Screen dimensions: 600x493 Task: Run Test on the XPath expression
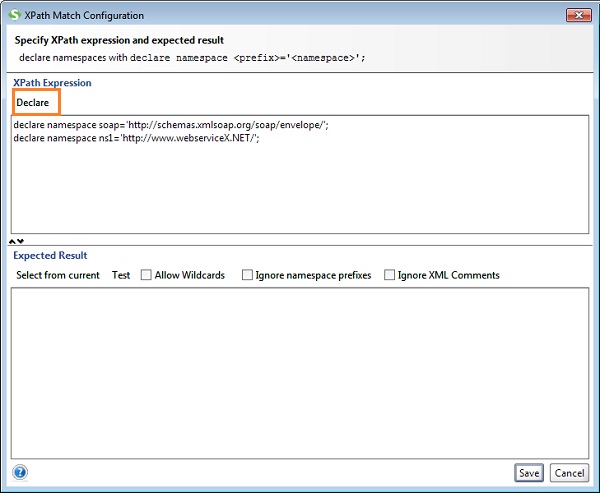pos(121,275)
